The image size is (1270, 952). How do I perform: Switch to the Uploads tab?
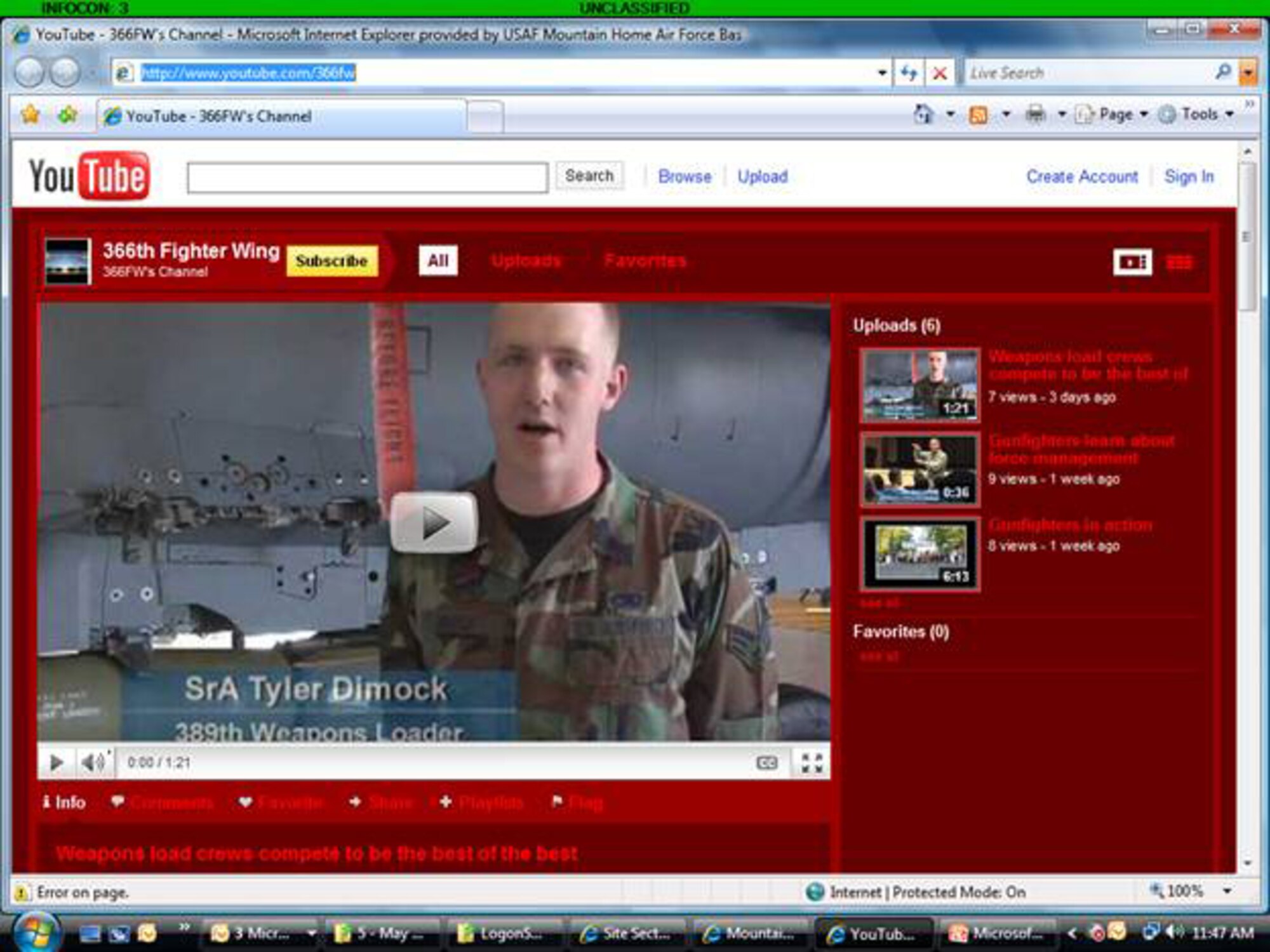(x=526, y=261)
